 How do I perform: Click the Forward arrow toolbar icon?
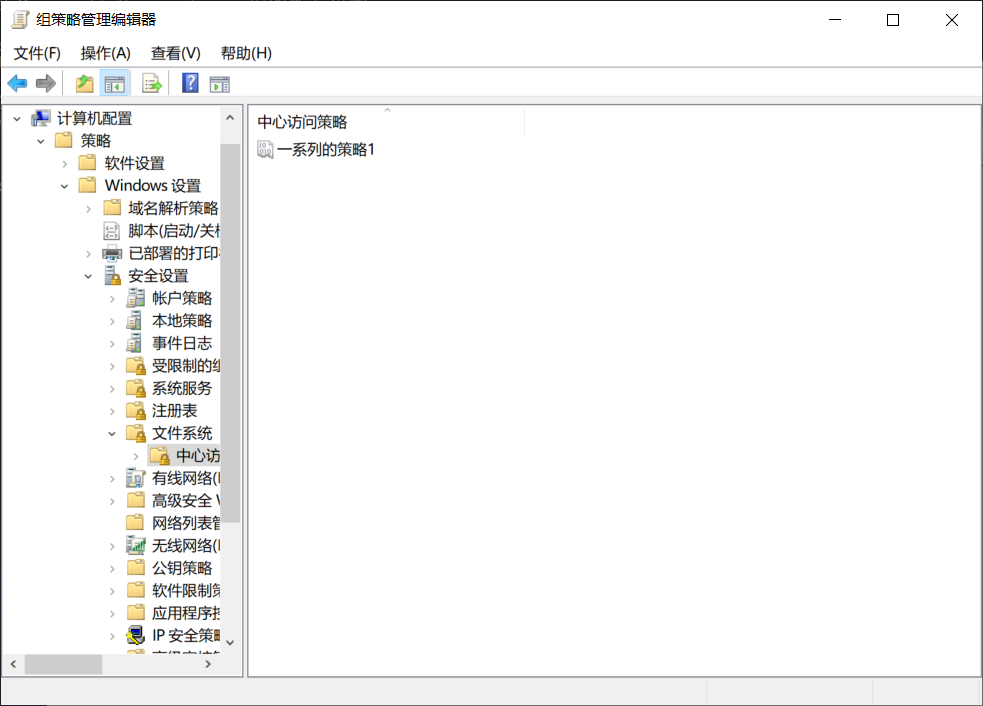[x=46, y=83]
